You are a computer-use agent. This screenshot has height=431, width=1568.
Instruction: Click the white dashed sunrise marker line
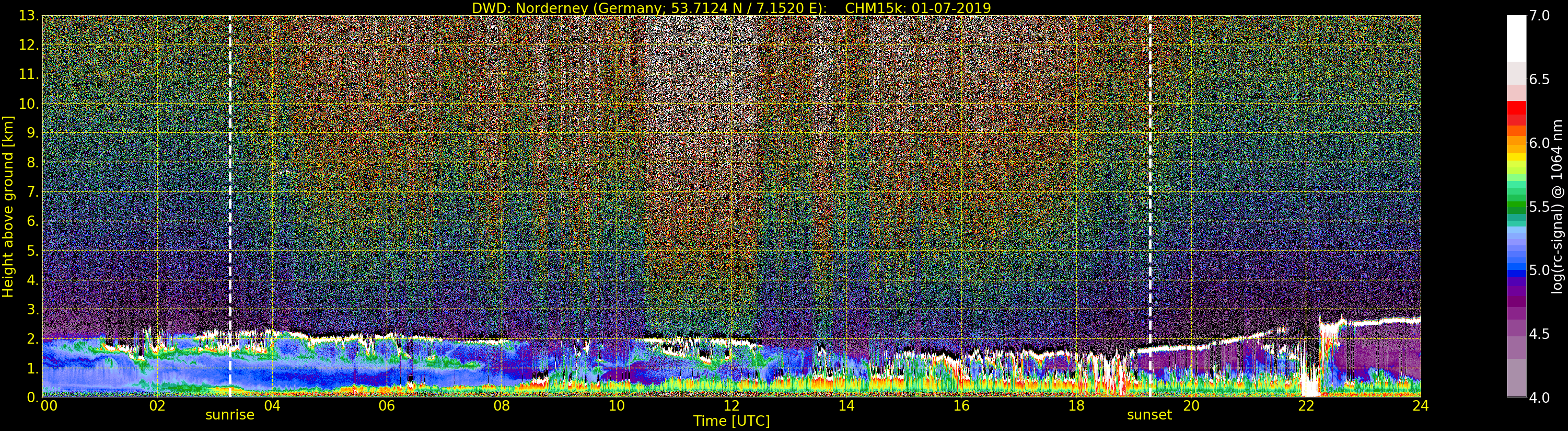point(229,206)
